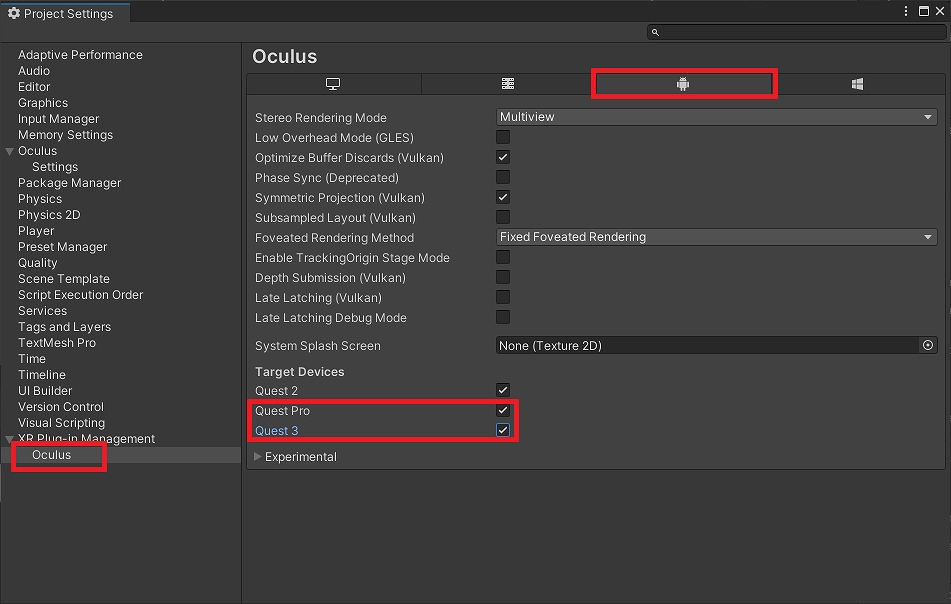The width and height of the screenshot is (951, 604).
Task: Expand the Experimental section
Action: tap(258, 457)
